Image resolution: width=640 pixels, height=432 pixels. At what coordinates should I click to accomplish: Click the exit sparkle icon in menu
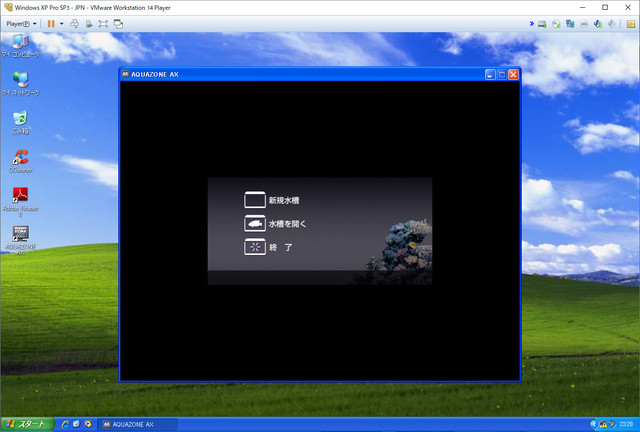pyautogui.click(x=255, y=247)
